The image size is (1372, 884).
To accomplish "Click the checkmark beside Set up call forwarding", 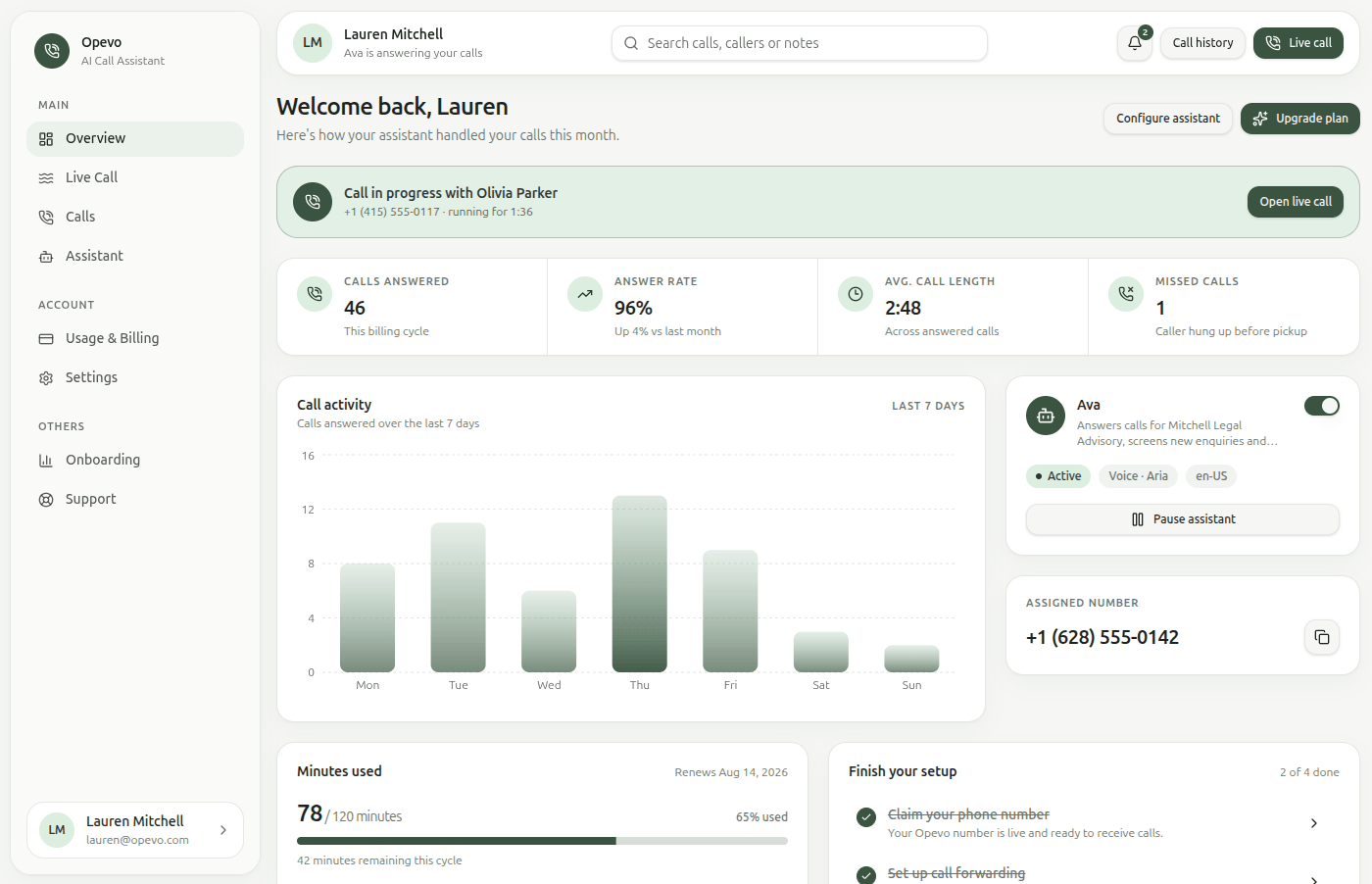I will (866, 875).
